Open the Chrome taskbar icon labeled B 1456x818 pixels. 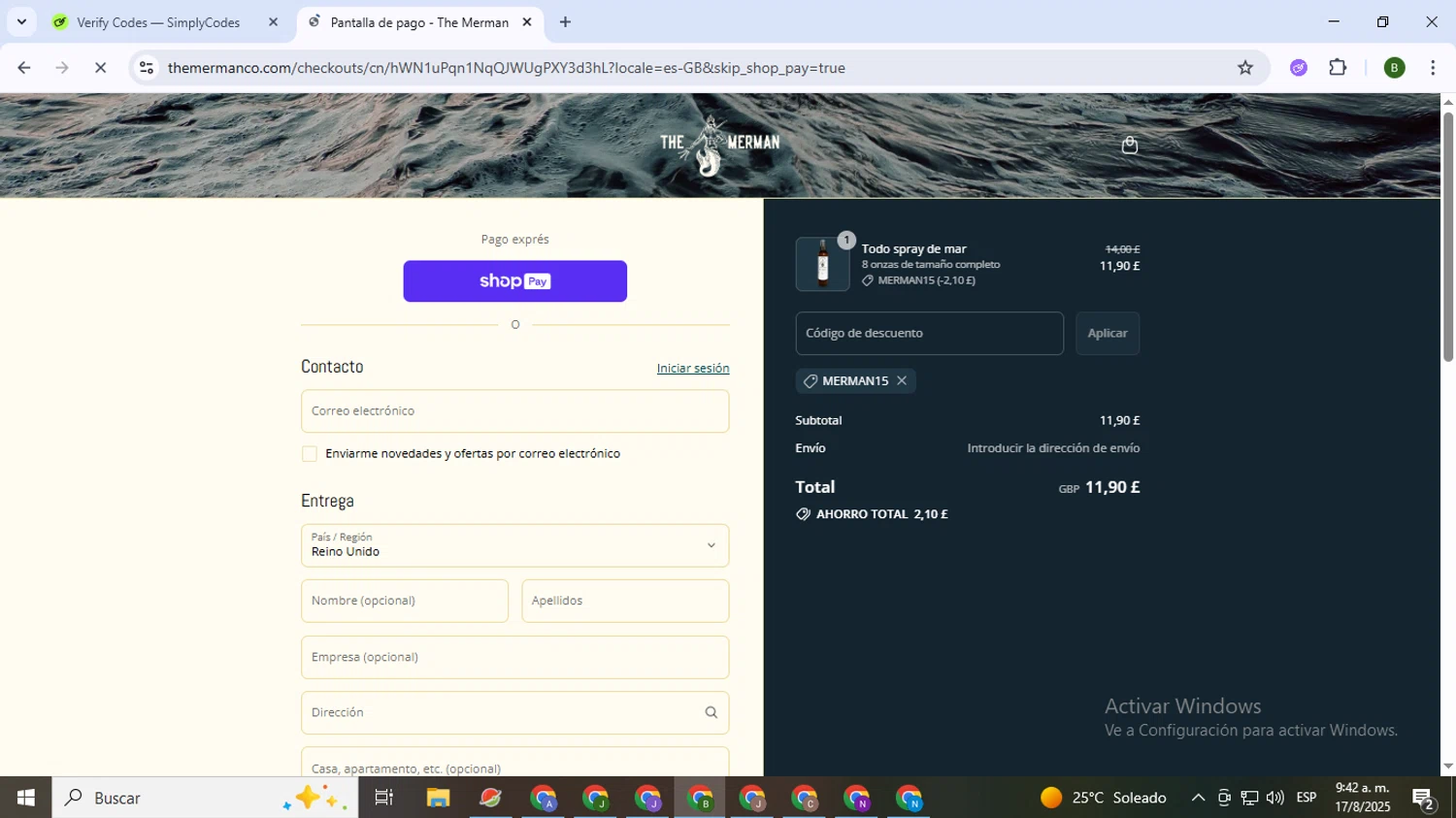tap(700, 798)
